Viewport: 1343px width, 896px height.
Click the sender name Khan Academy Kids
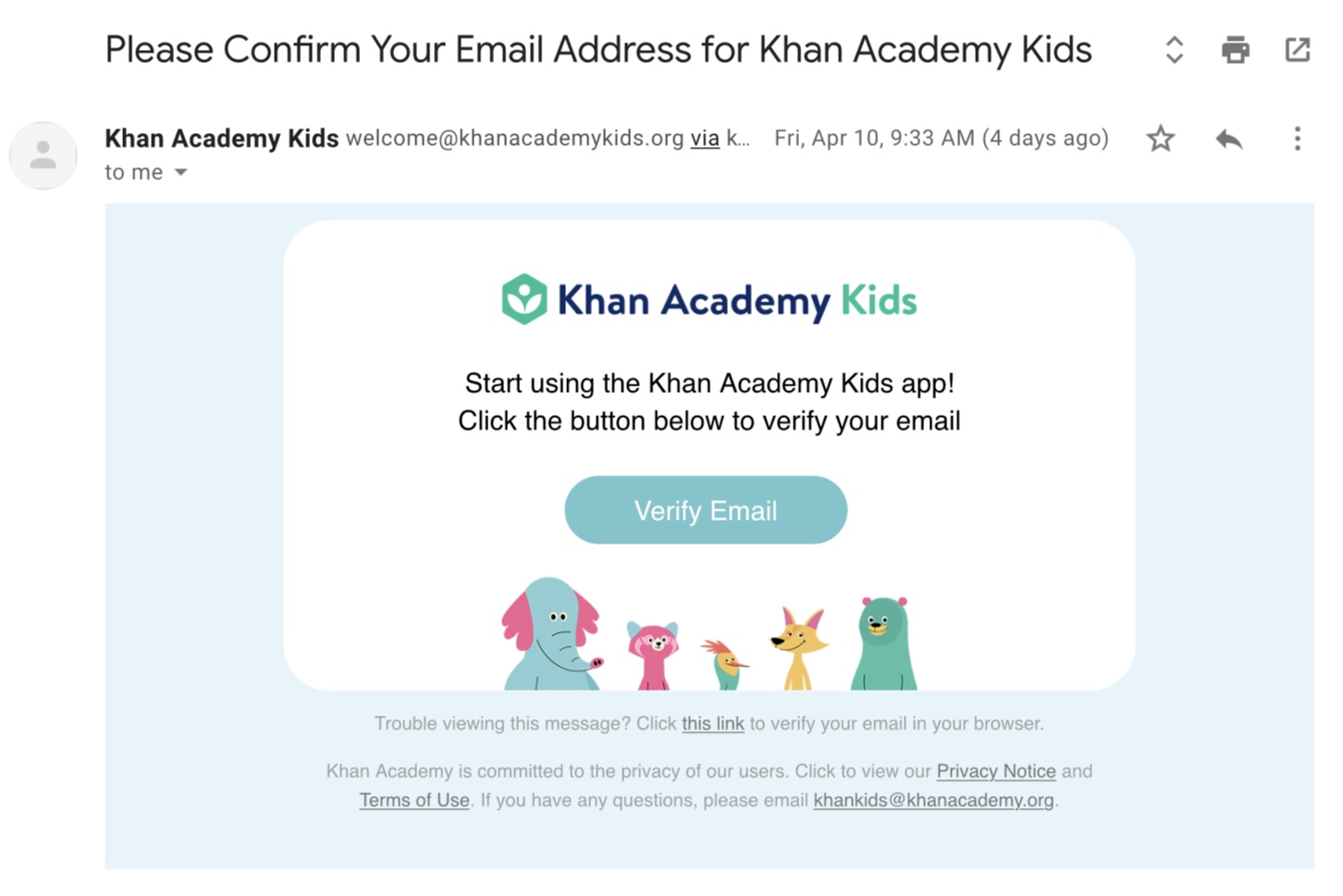221,139
